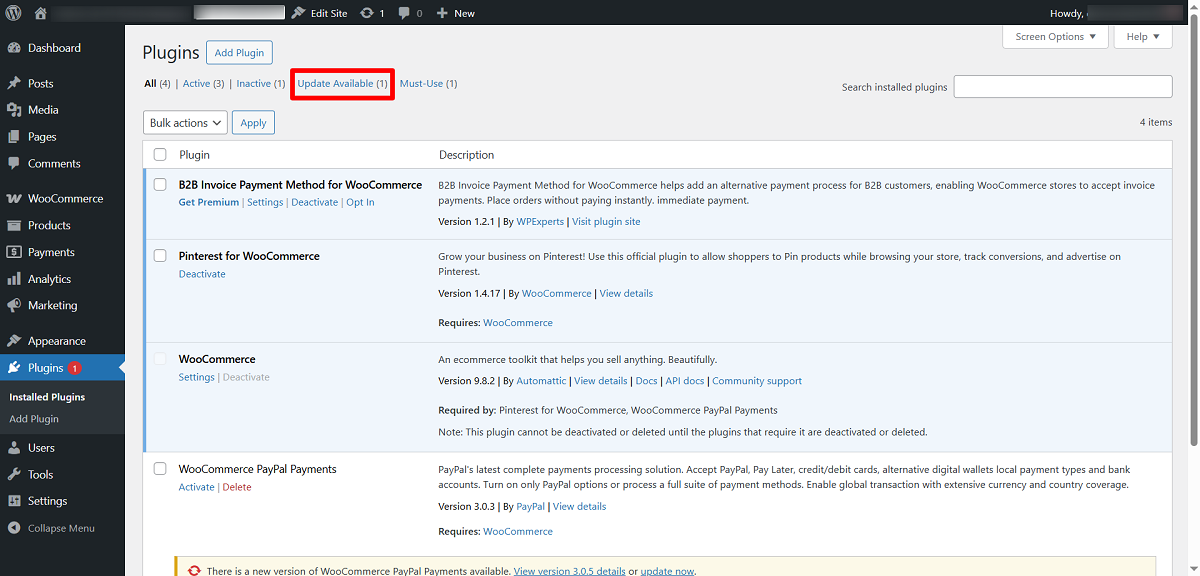
Task: Open Media library from the sidebar icon
Action: click(x=14, y=109)
